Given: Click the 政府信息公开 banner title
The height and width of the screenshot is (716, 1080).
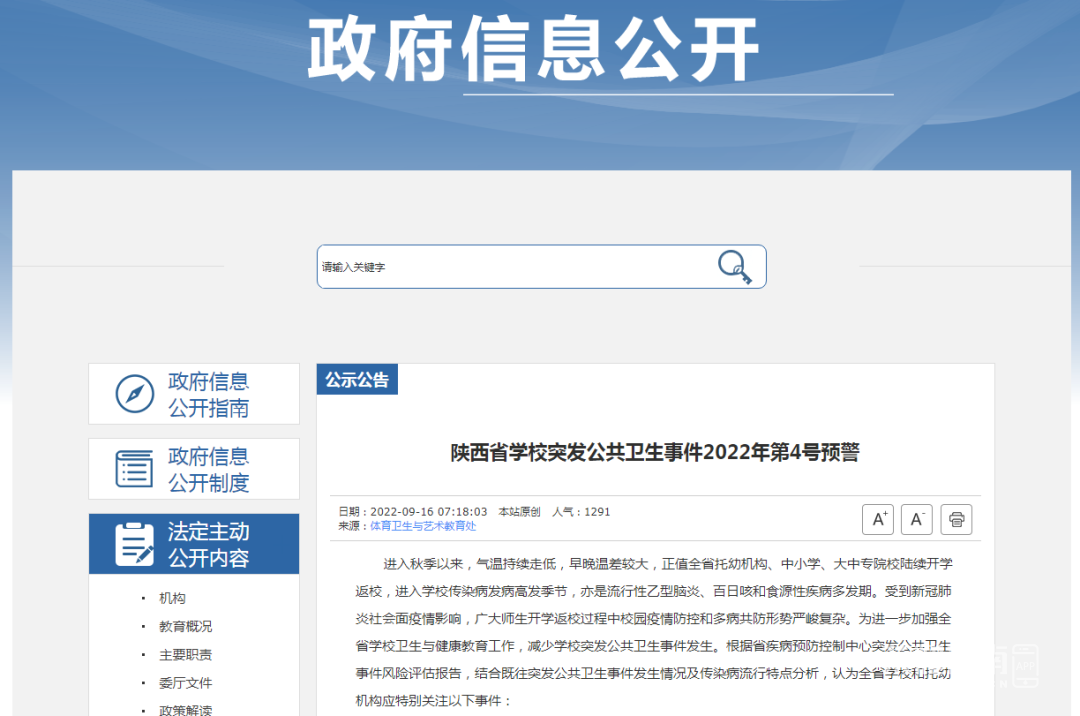Looking at the screenshot, I should [x=533, y=50].
